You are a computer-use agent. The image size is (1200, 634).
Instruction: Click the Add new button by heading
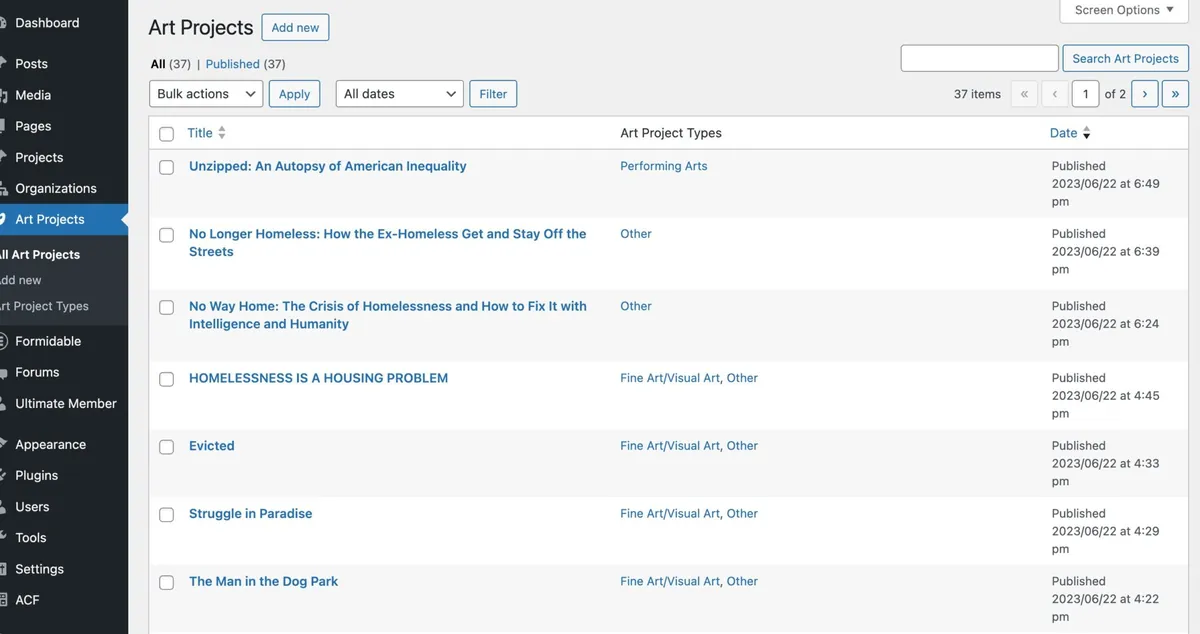click(x=295, y=28)
